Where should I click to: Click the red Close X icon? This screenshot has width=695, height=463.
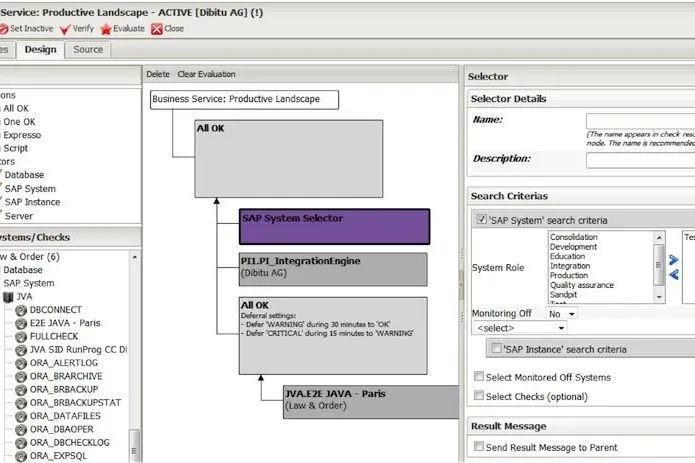[157, 29]
